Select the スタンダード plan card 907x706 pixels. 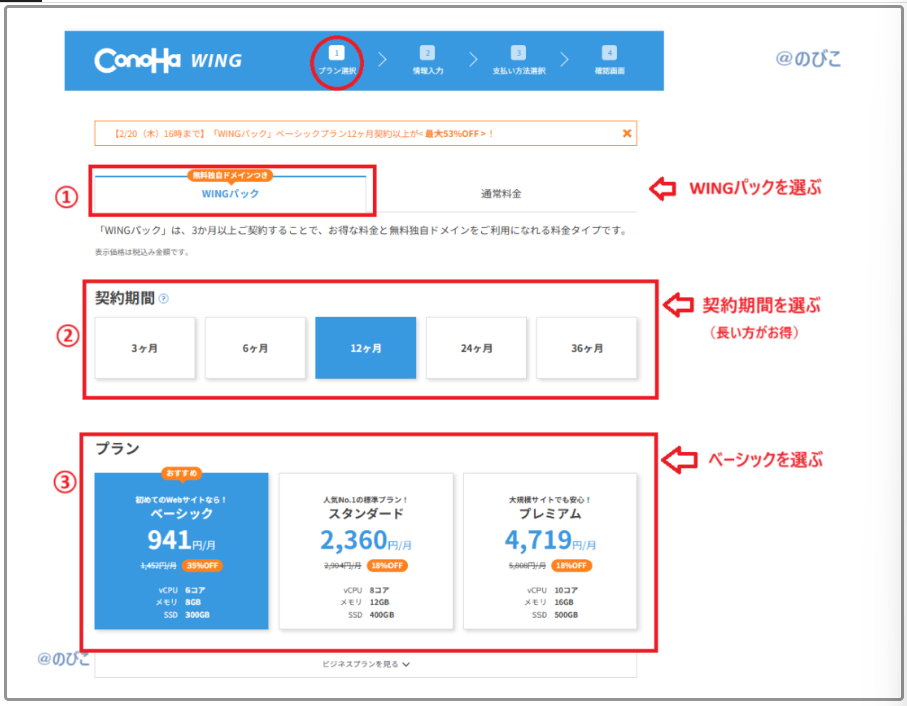(366, 551)
